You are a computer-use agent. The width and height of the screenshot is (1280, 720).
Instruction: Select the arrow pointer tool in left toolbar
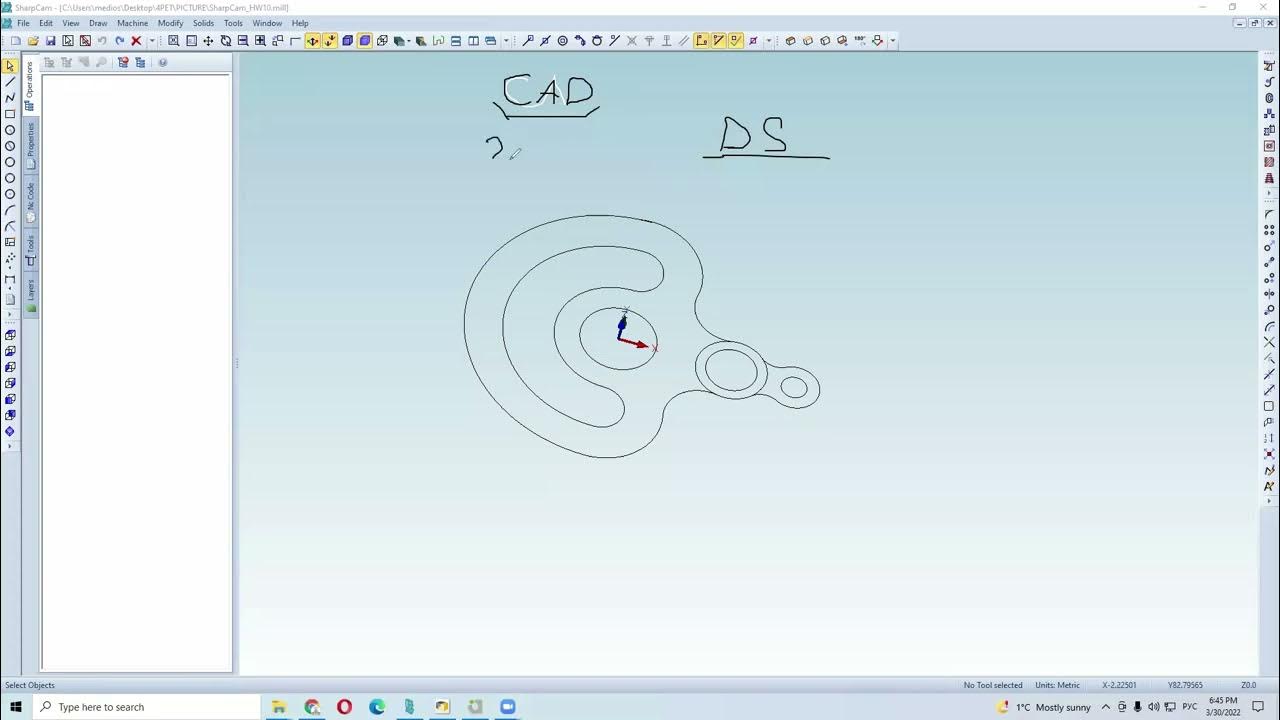pos(10,66)
